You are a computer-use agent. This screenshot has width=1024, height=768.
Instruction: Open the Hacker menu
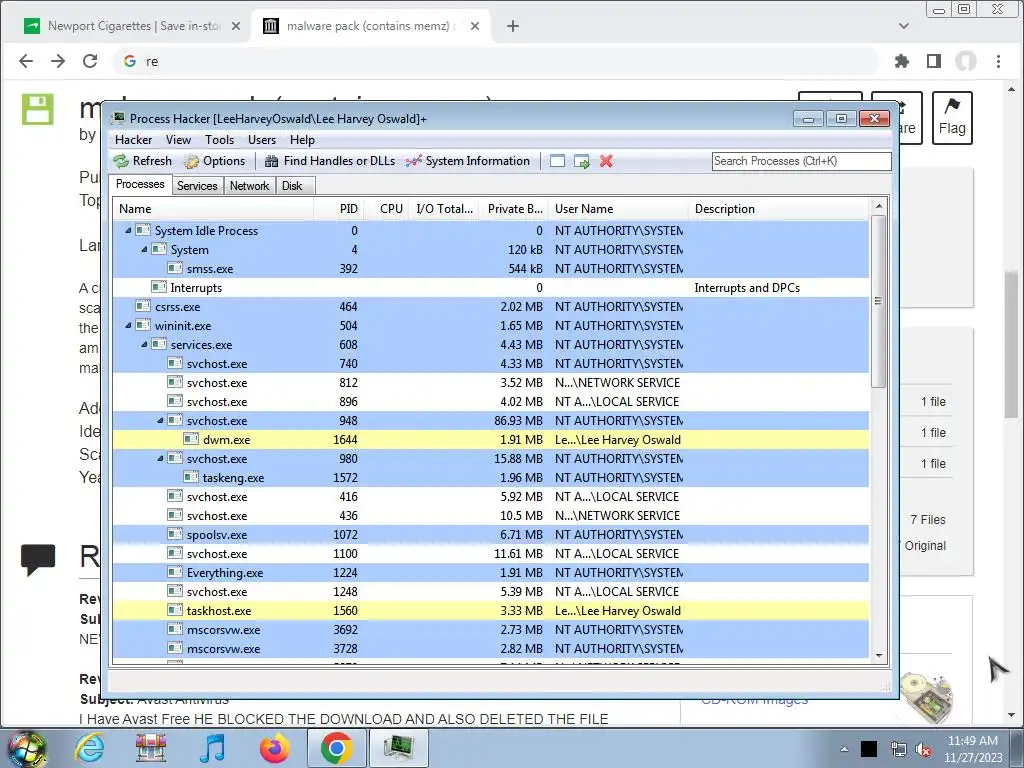(x=133, y=140)
